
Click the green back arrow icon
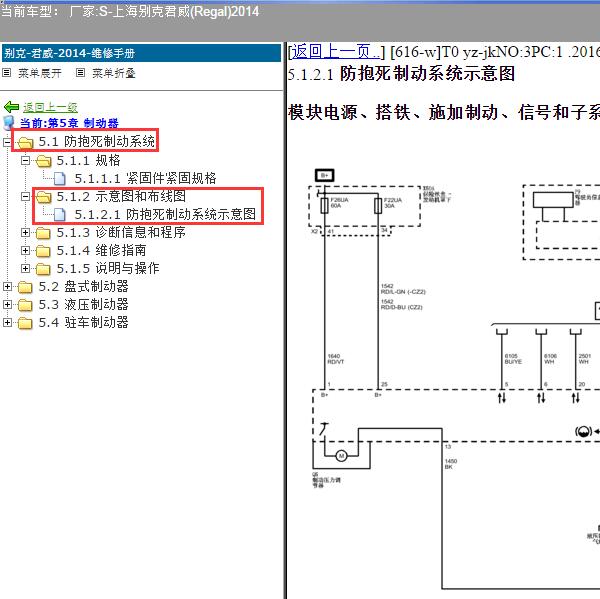coord(11,107)
